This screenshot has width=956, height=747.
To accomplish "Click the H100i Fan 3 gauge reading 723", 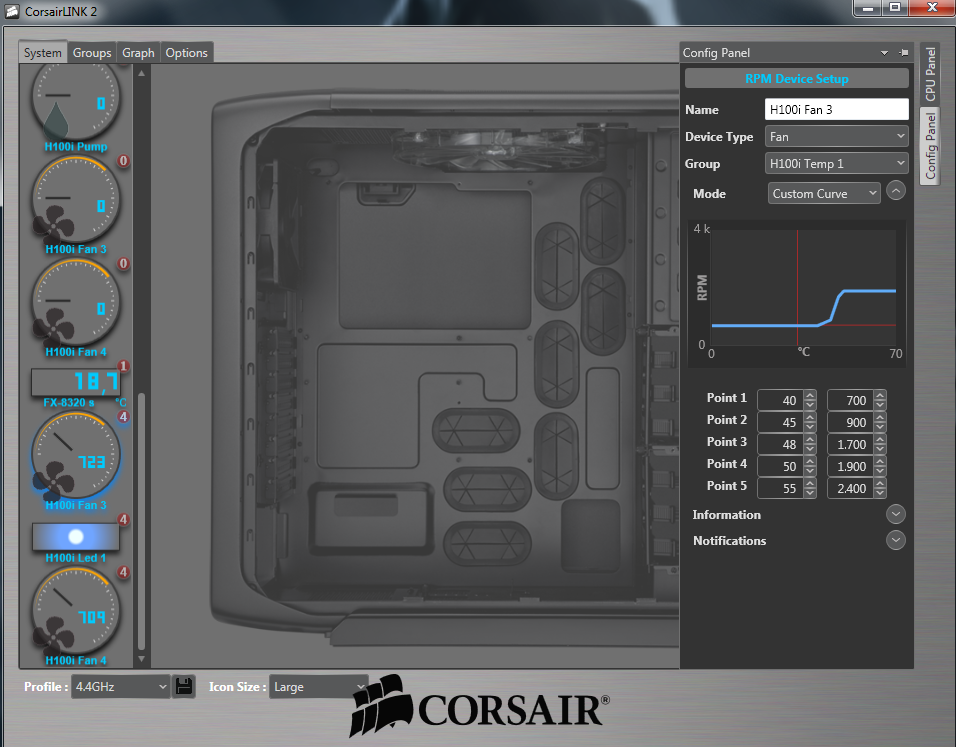I will point(76,459).
